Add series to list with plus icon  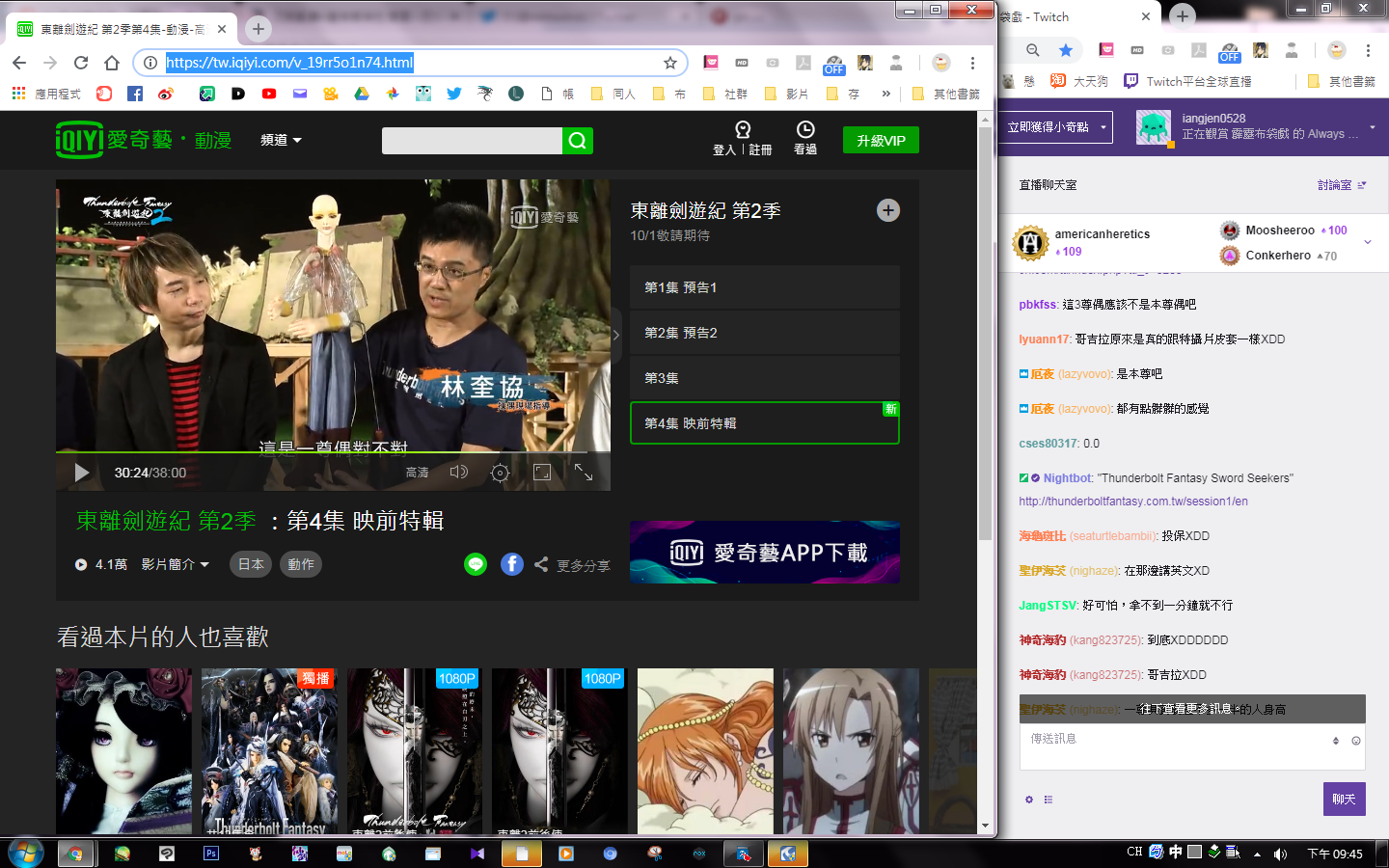pyautogui.click(x=888, y=210)
